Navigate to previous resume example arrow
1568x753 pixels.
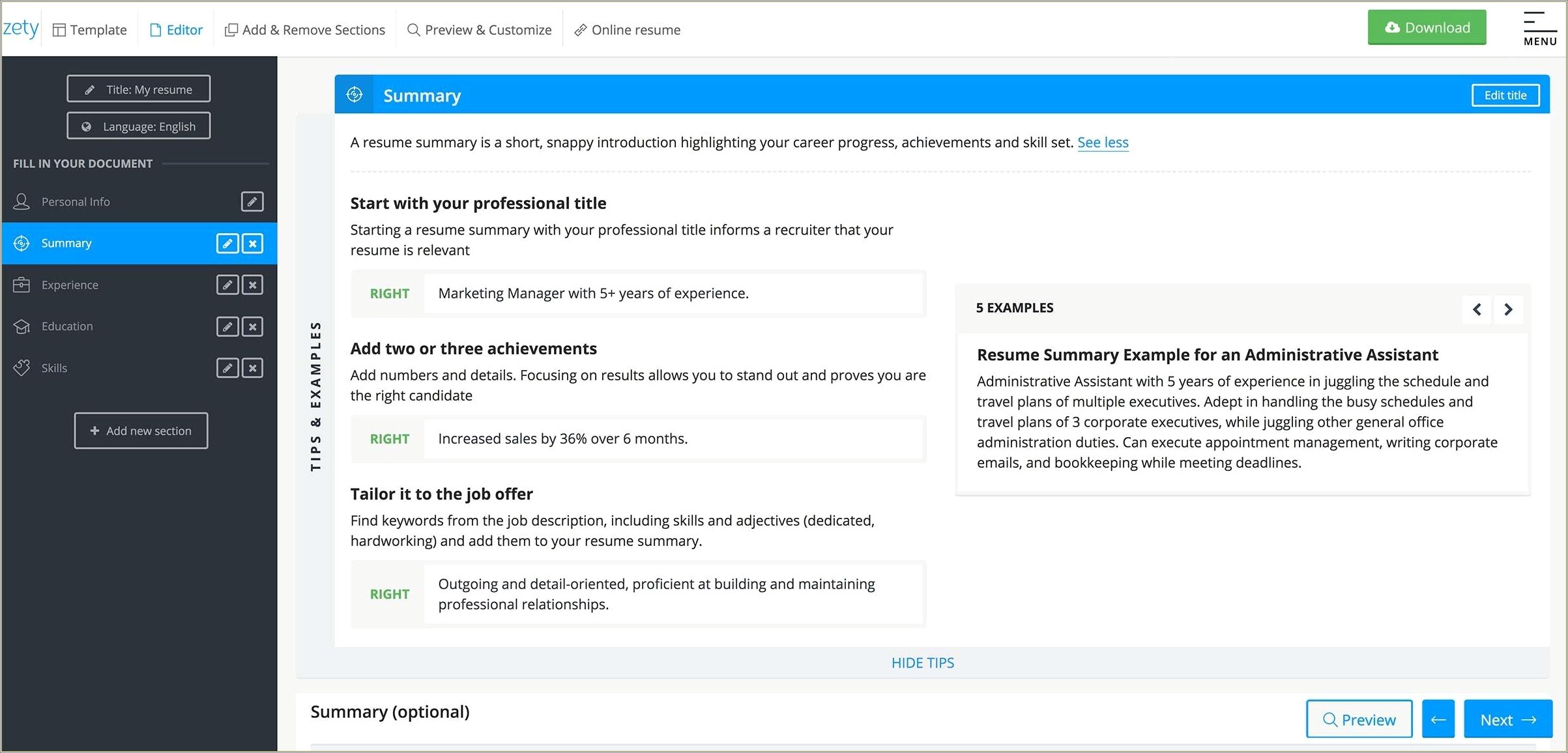click(1478, 308)
